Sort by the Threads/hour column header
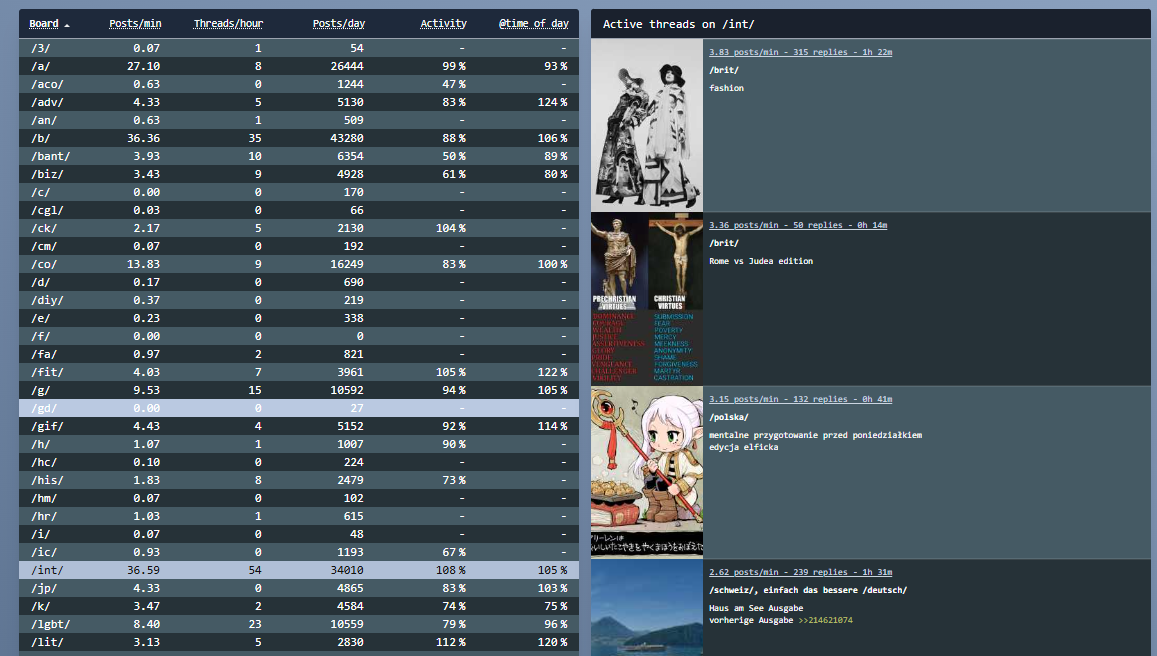 pyautogui.click(x=228, y=24)
